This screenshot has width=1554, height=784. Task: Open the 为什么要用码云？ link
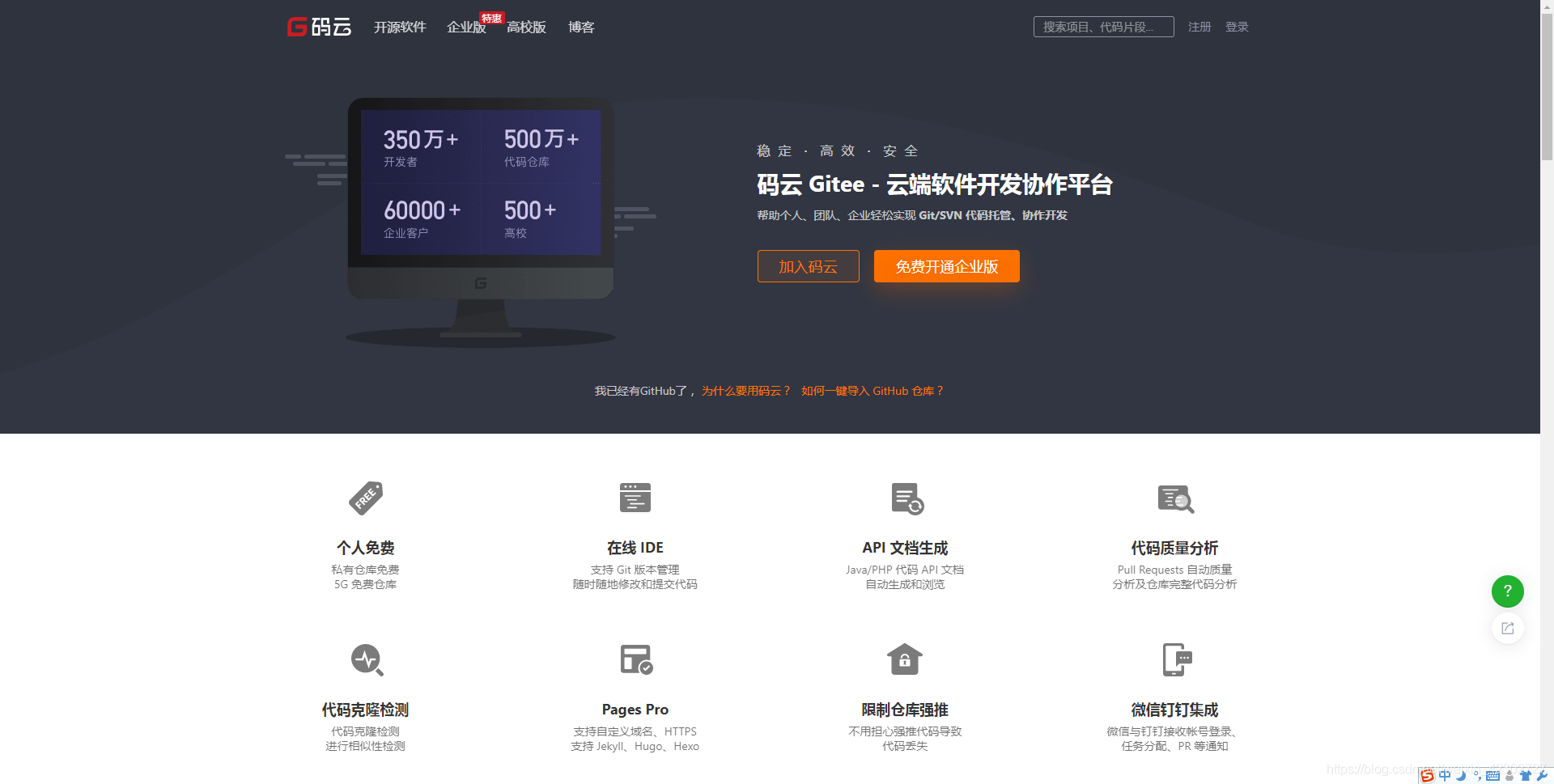[746, 391]
